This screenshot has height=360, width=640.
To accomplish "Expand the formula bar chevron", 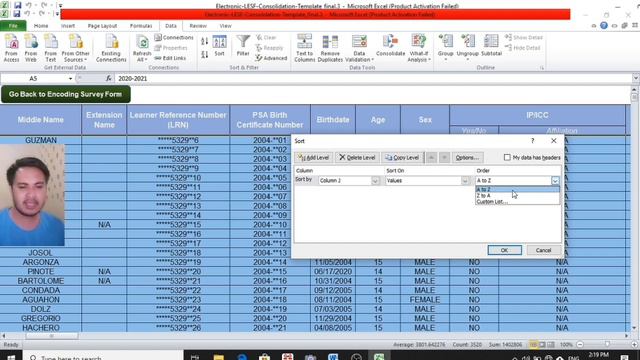I will (636, 78).
